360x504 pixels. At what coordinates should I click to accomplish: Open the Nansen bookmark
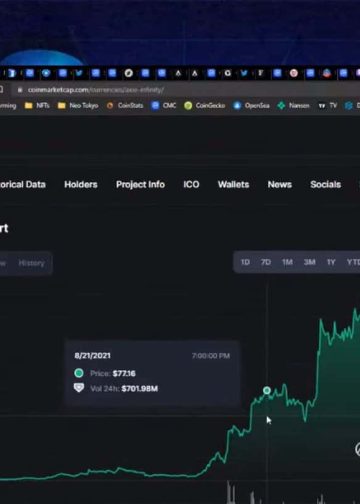[x=293, y=106]
